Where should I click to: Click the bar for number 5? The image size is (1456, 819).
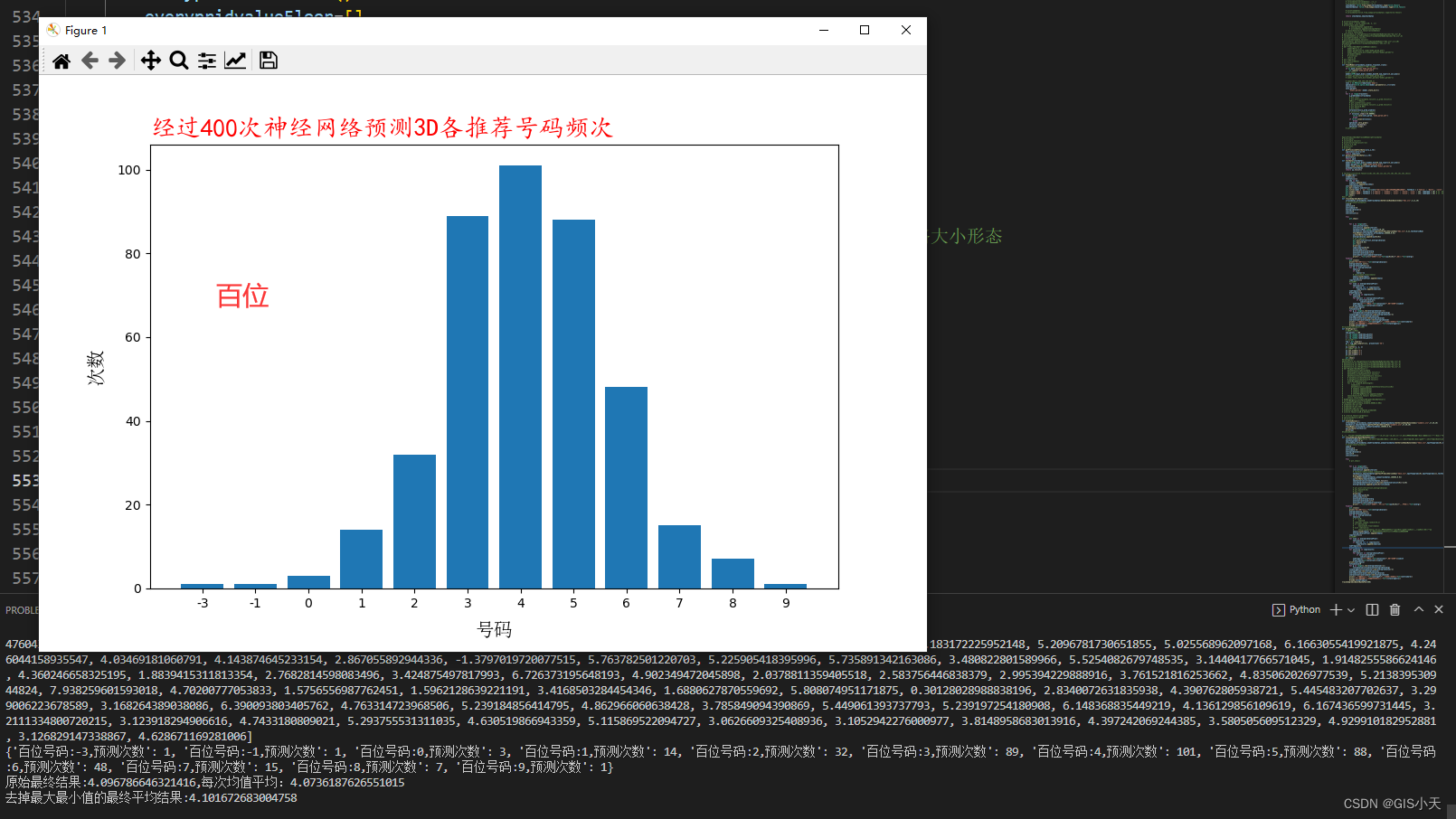click(x=573, y=404)
